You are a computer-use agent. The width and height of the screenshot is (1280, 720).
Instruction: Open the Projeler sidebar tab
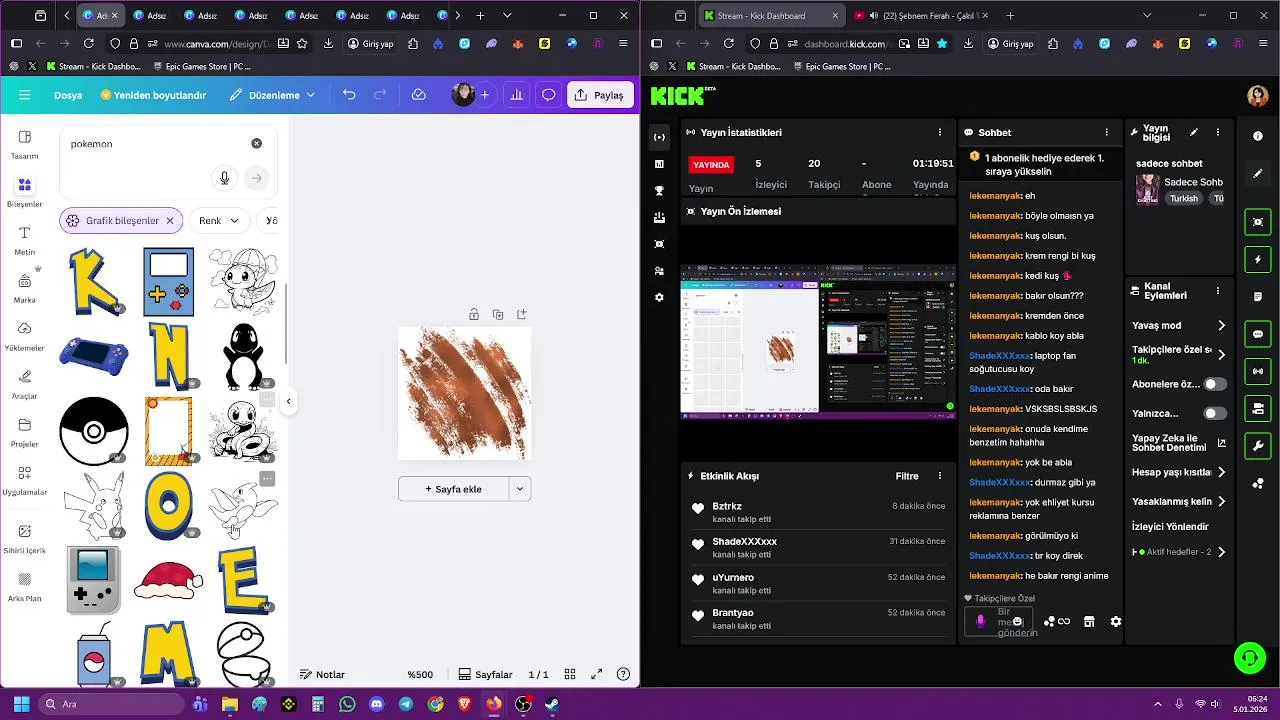25,432
